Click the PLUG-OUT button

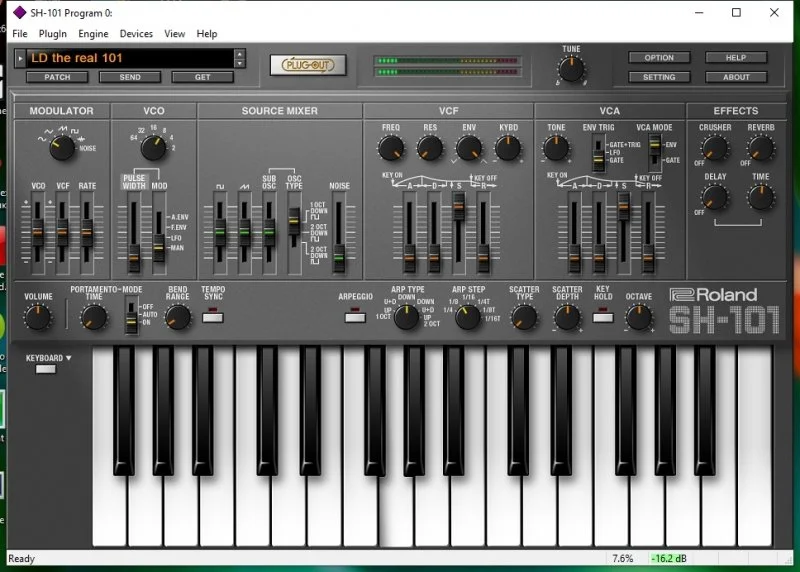(308, 65)
